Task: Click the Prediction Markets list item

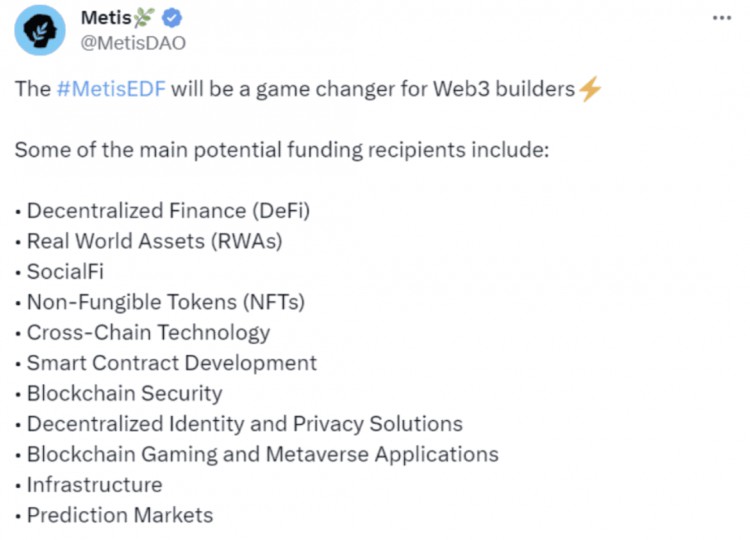Action: tap(120, 516)
